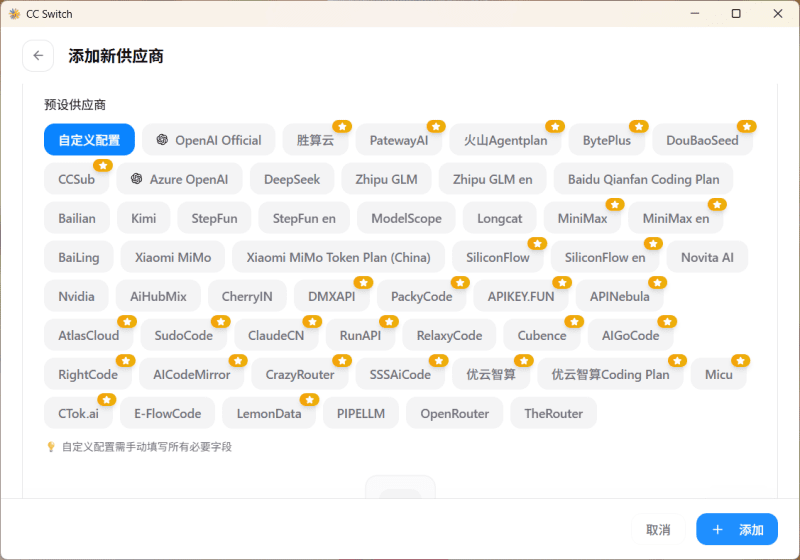The height and width of the screenshot is (560, 800).
Task: Select the ModelScope preset
Action: pyautogui.click(x=406, y=218)
